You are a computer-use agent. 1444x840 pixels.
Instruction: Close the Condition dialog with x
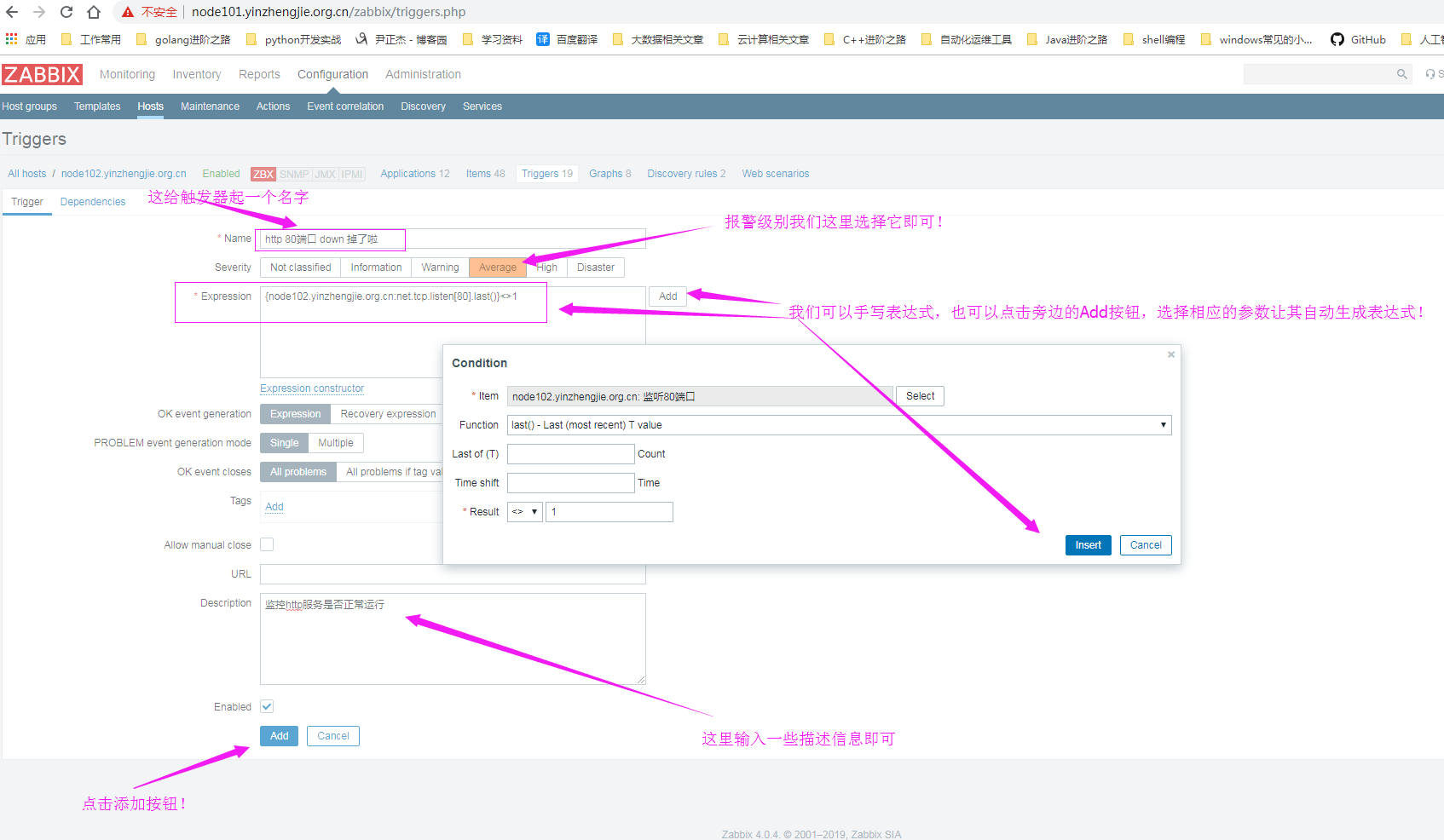1171,354
